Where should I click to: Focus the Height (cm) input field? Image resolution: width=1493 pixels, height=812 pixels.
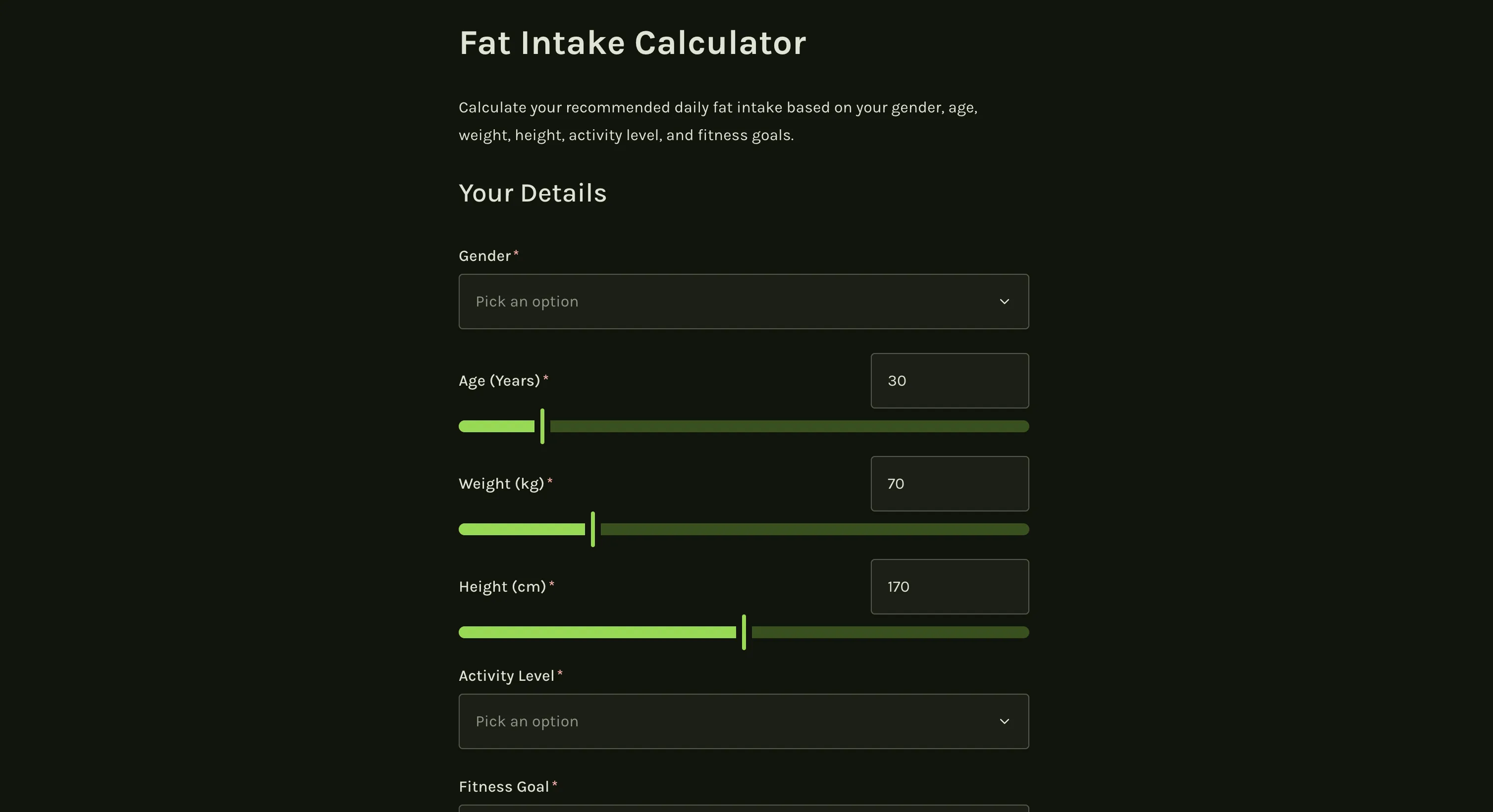pyautogui.click(x=950, y=587)
